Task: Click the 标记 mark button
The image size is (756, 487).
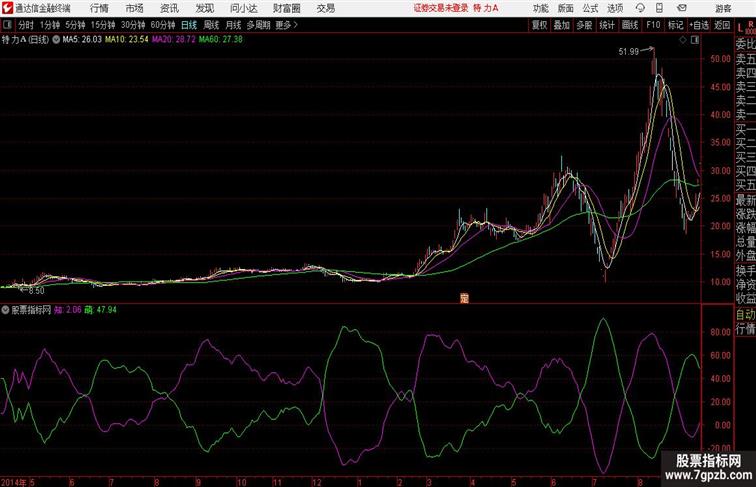Action: point(675,25)
